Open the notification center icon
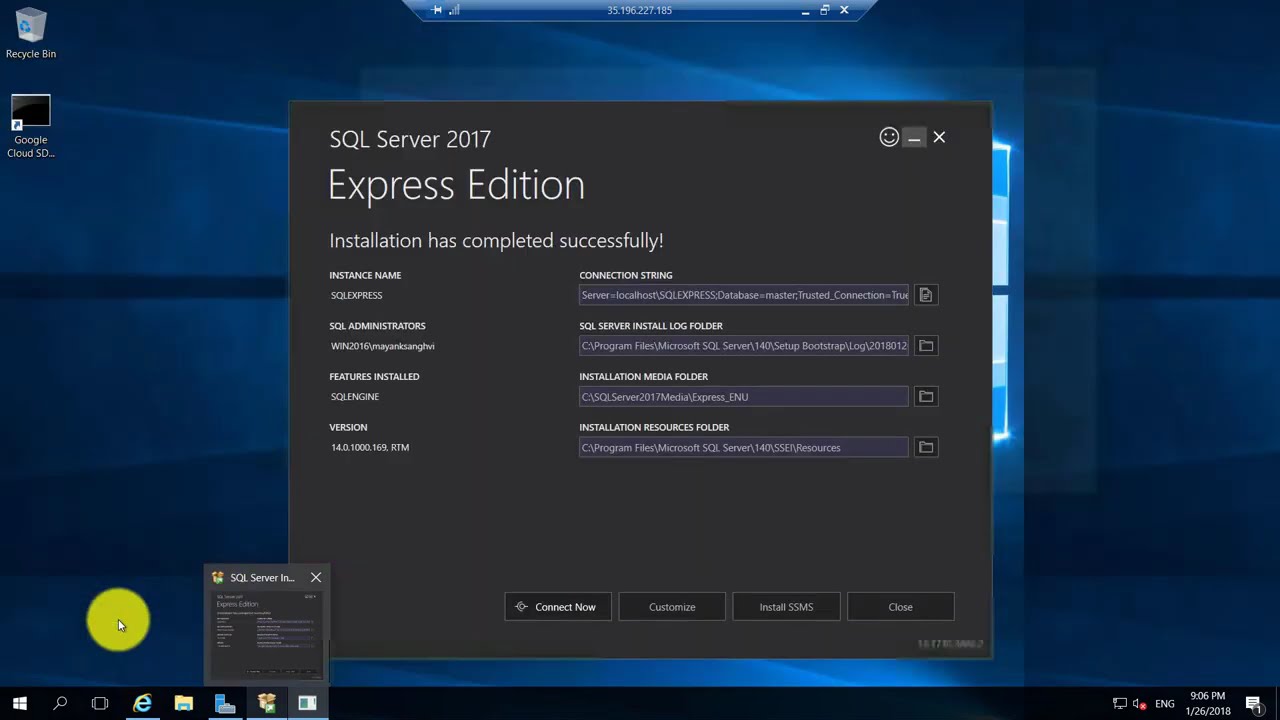Screen dimensions: 1280x720 click(1254, 704)
